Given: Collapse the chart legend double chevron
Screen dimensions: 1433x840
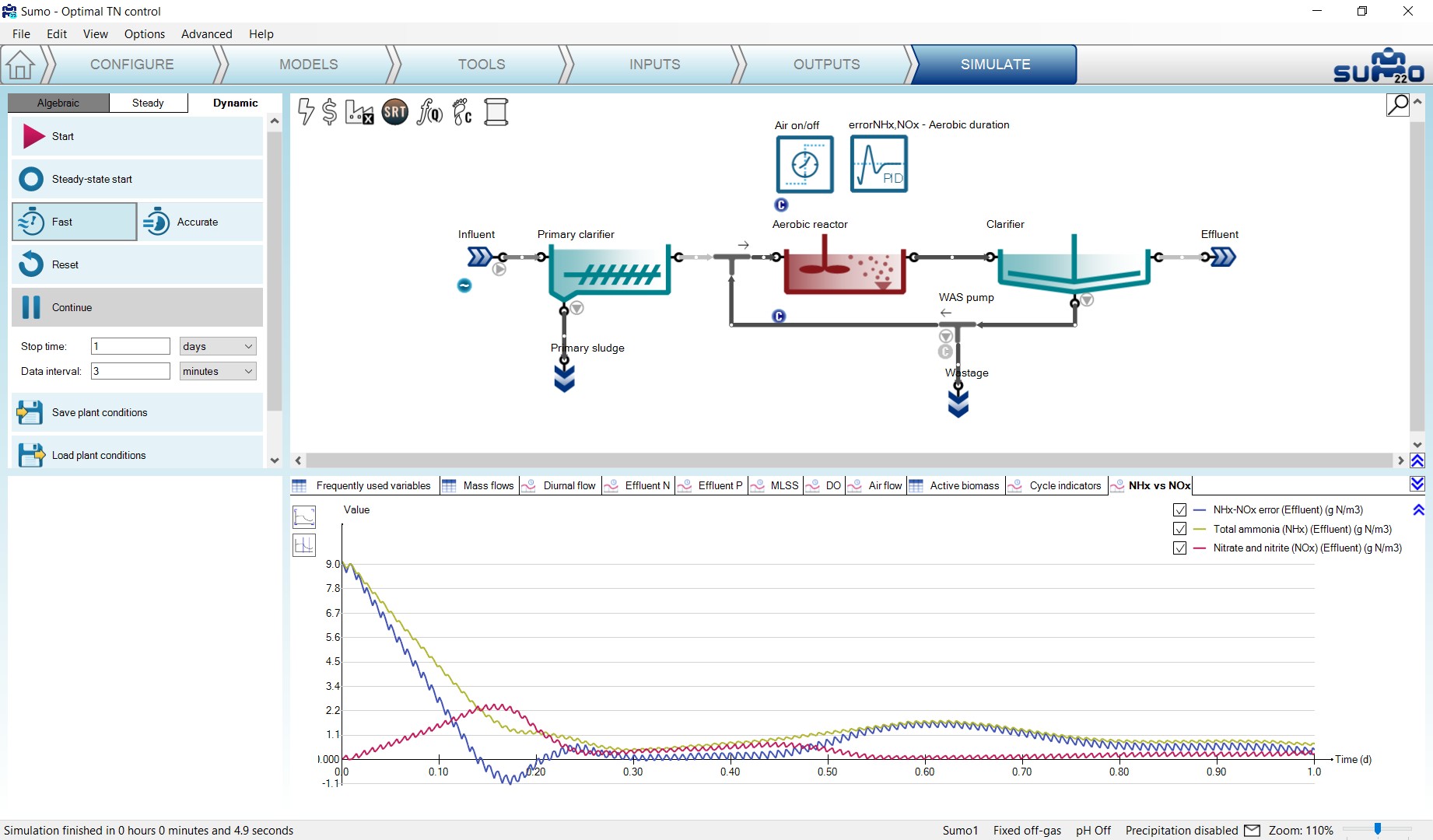Looking at the screenshot, I should [1418, 510].
